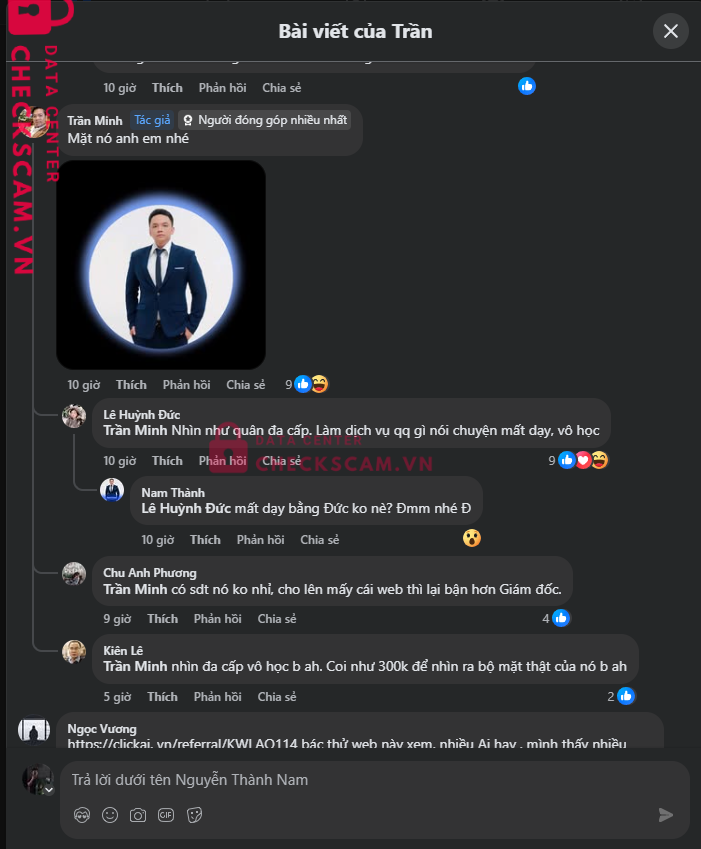
Task: Open the suited man profile photo
Action: pyautogui.click(x=161, y=265)
